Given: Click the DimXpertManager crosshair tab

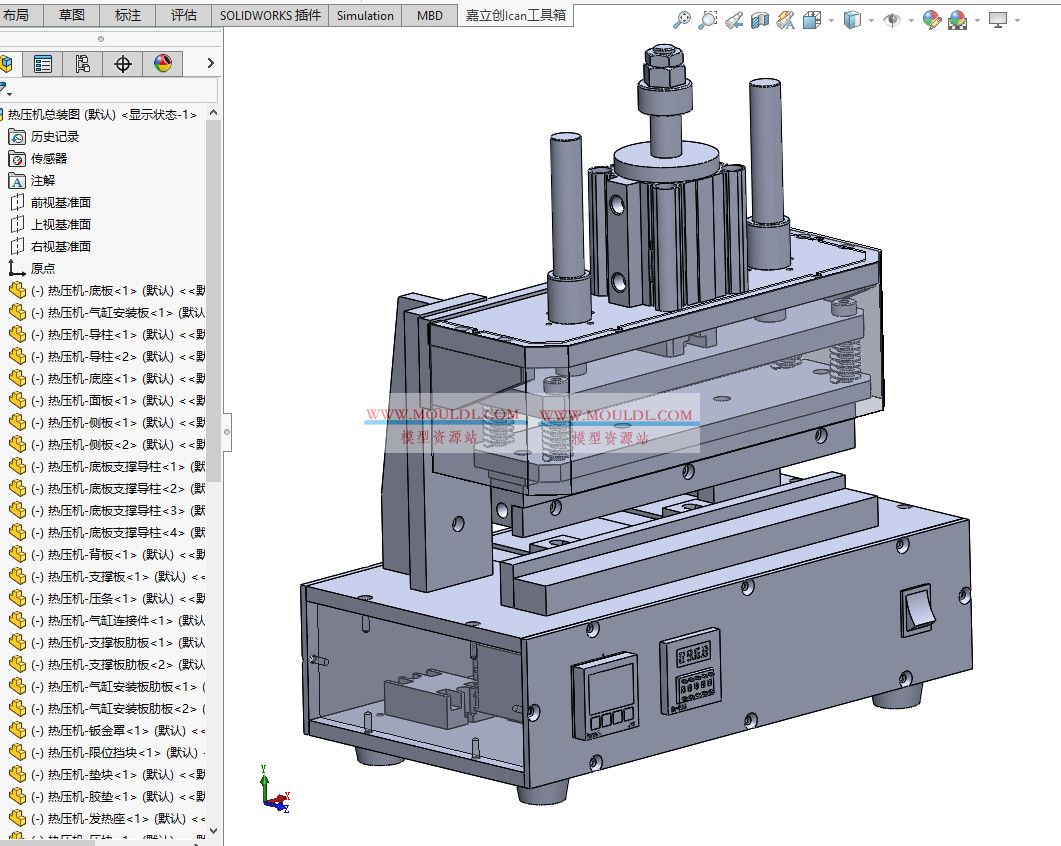Looking at the screenshot, I should (122, 64).
